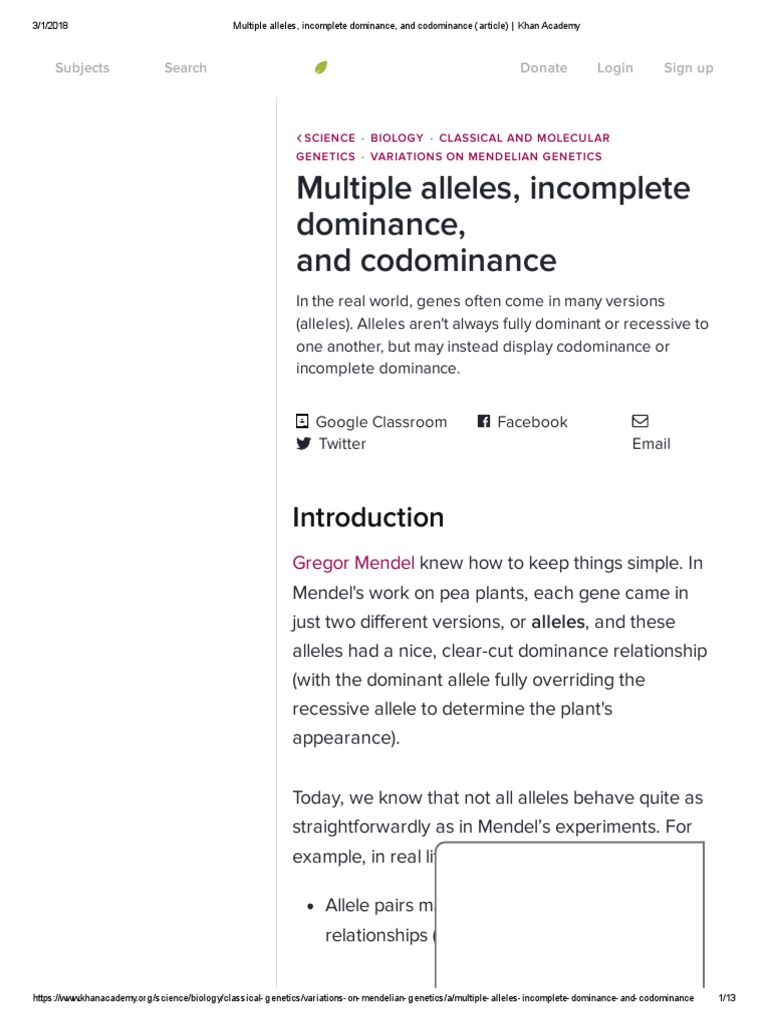Image resolution: width=768 pixels, height=1024 pixels.
Task: Open the Subjects menu
Action: pos(82,68)
